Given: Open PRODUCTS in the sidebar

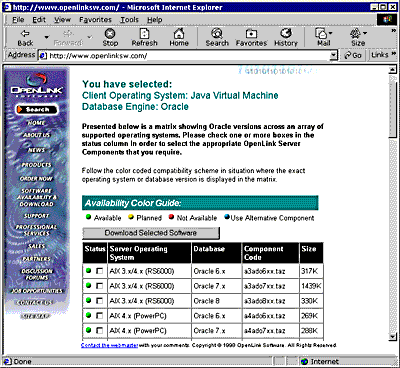Looking at the screenshot, I should pyautogui.click(x=36, y=165).
